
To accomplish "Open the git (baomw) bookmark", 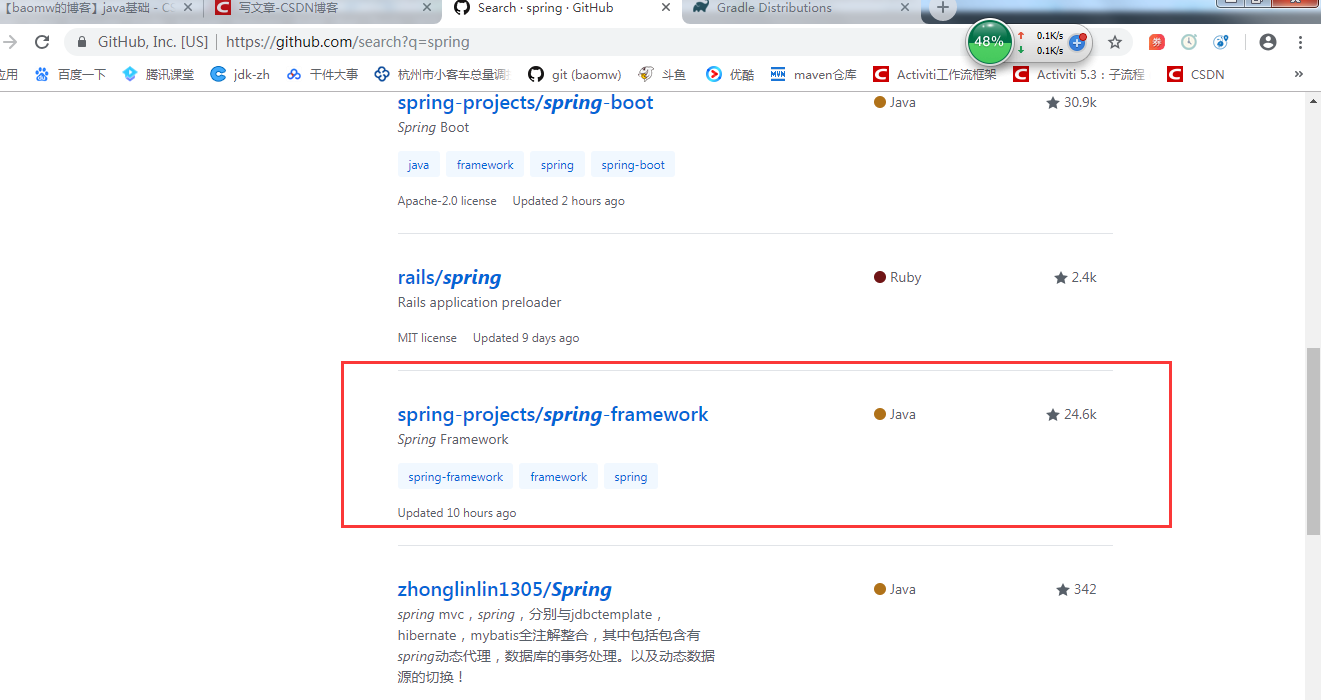I will click(x=574, y=74).
